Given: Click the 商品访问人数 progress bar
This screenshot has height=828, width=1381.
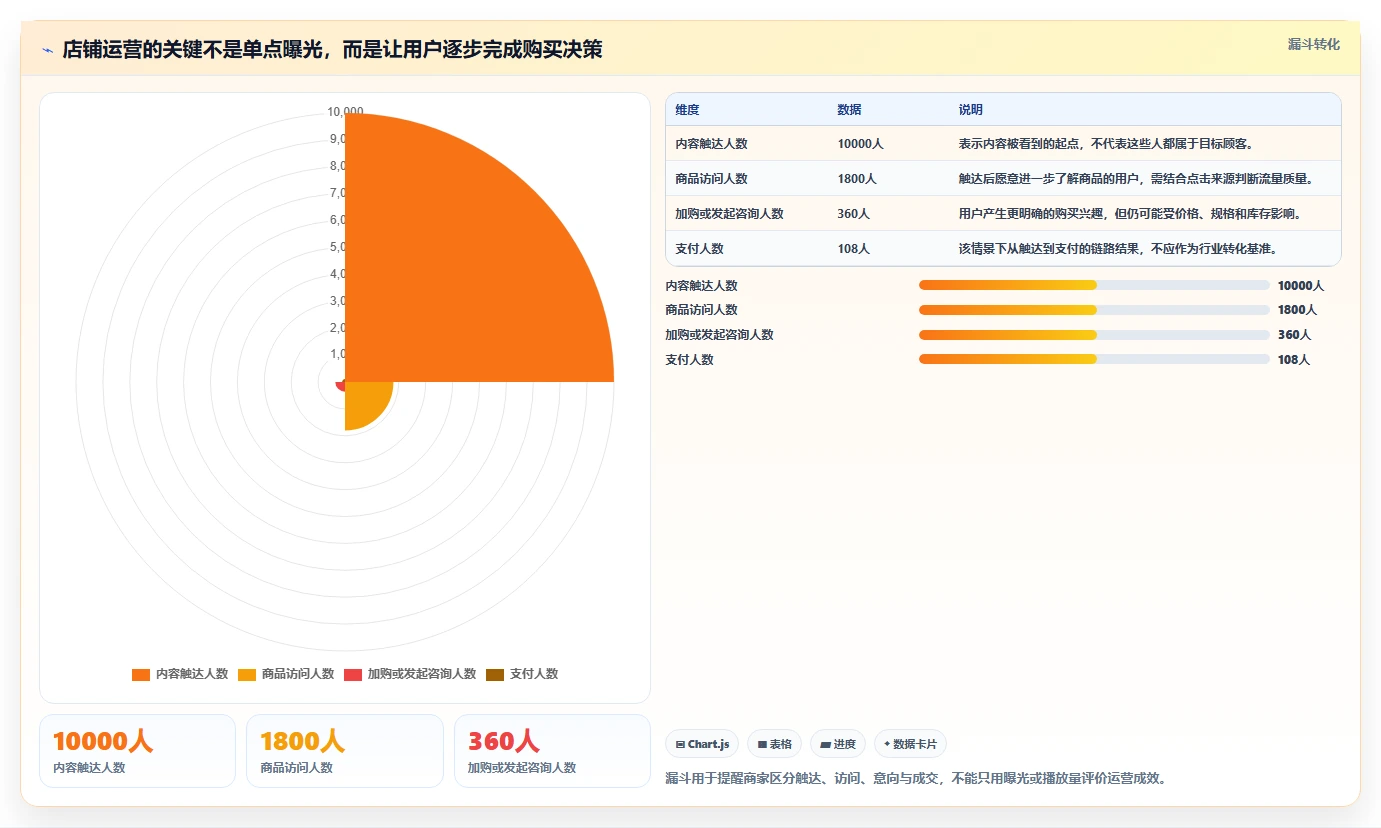Looking at the screenshot, I should (1094, 310).
